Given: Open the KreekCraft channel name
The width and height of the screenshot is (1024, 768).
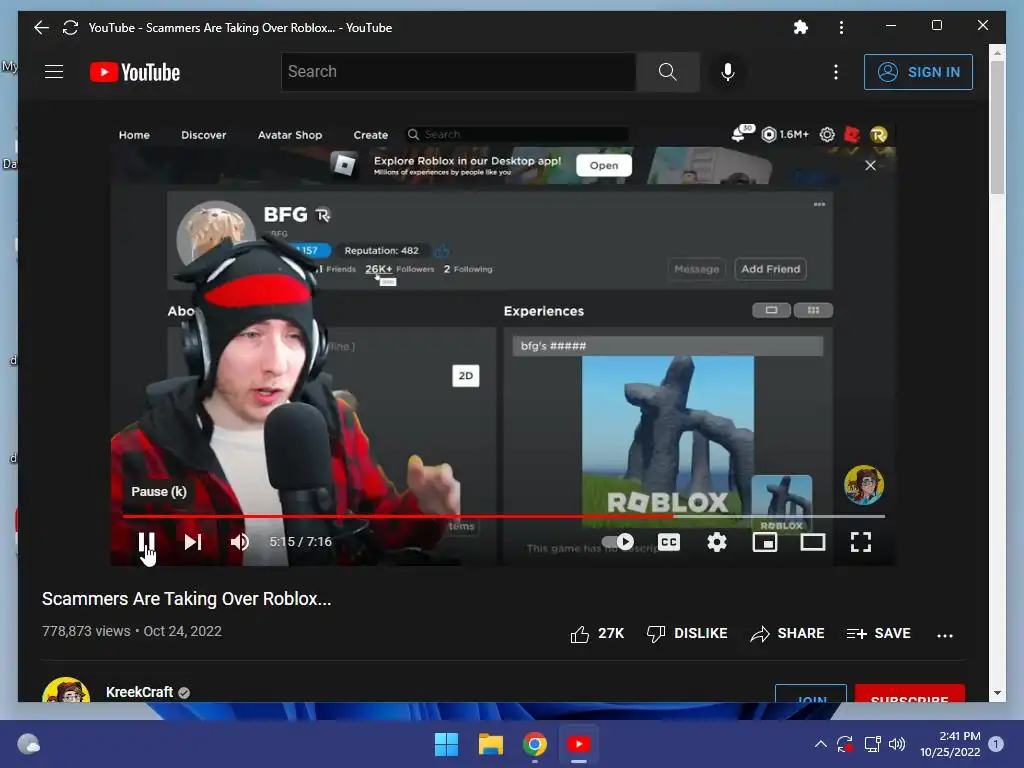Looking at the screenshot, I should click(x=140, y=692).
